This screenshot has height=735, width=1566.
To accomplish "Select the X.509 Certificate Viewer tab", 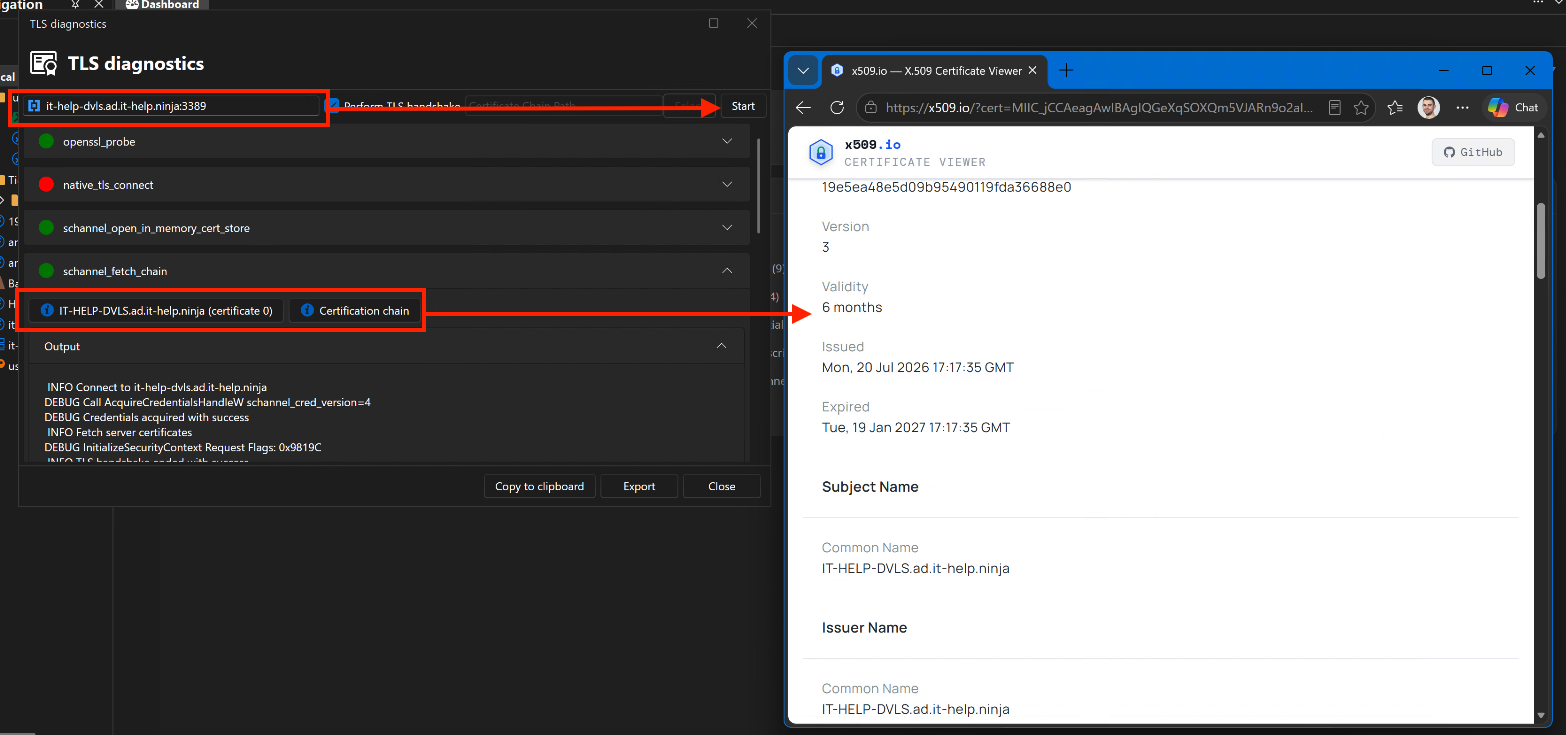I will coord(935,71).
